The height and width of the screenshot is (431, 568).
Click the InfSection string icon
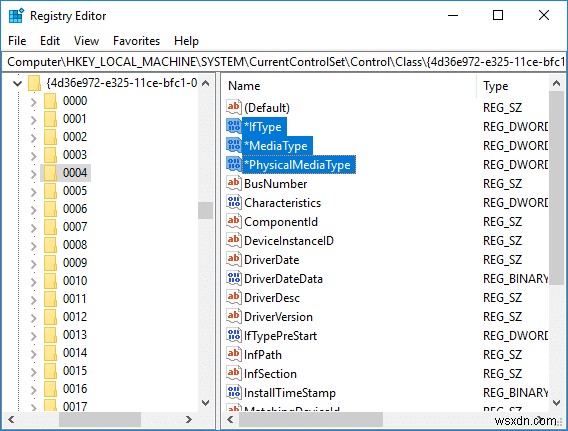tap(234, 373)
